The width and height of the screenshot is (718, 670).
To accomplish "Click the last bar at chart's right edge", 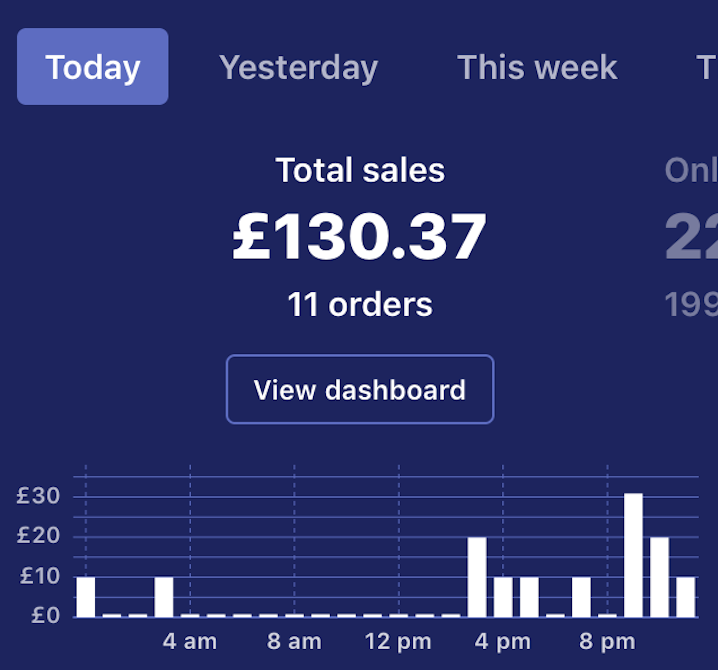I will [x=686, y=596].
